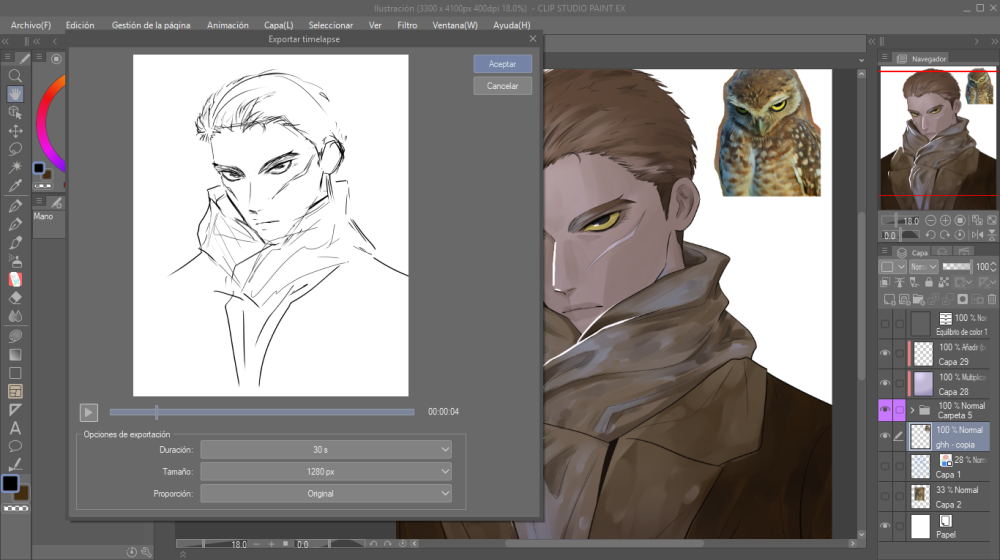Select the Auto select magic wand tool

[15, 167]
